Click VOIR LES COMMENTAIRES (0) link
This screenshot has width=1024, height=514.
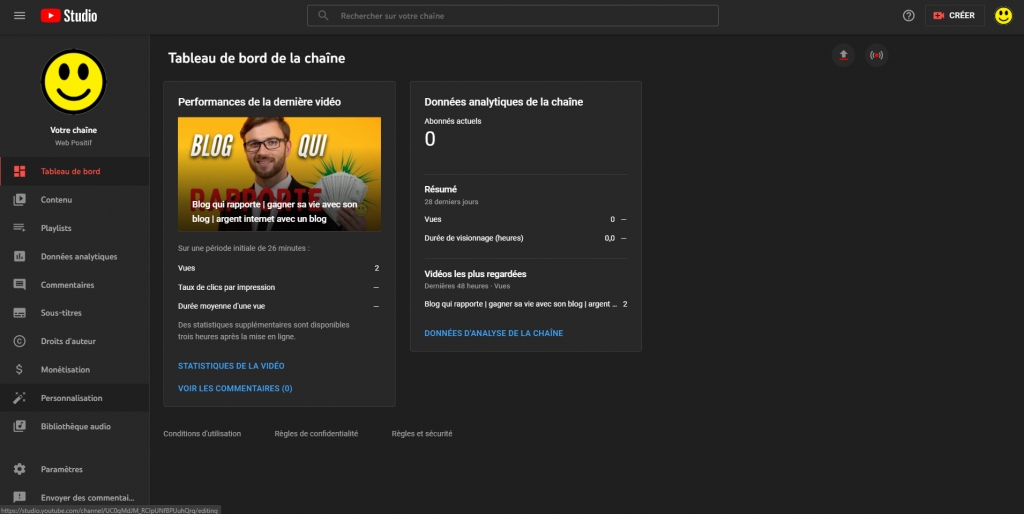[235, 388]
